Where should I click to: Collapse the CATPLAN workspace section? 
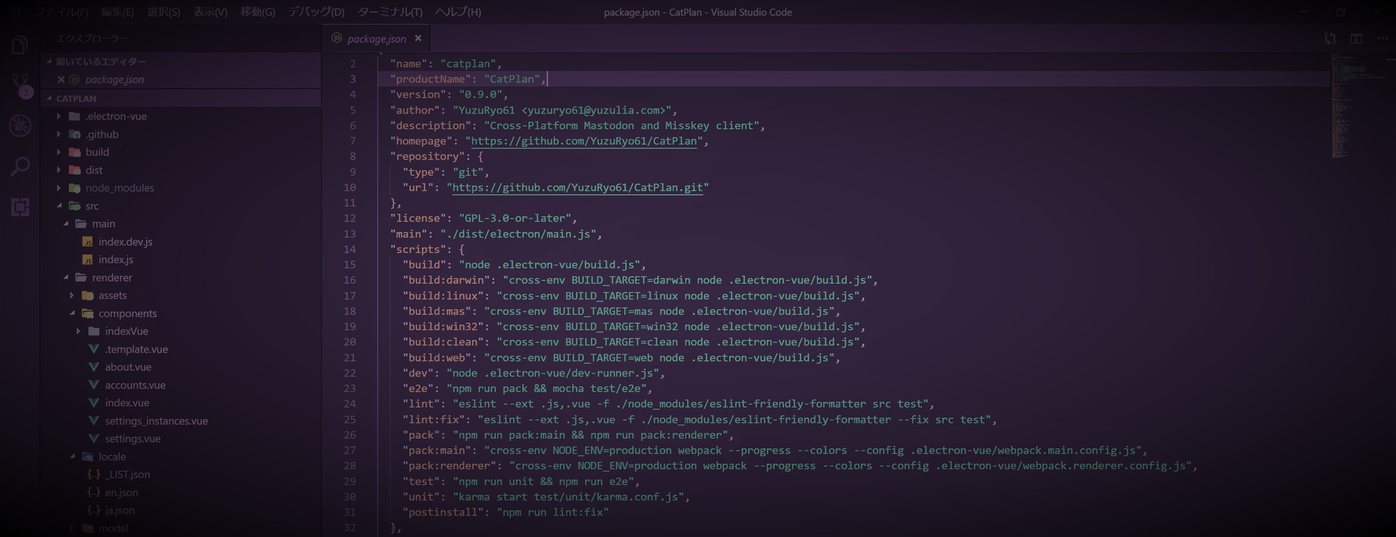[49, 99]
